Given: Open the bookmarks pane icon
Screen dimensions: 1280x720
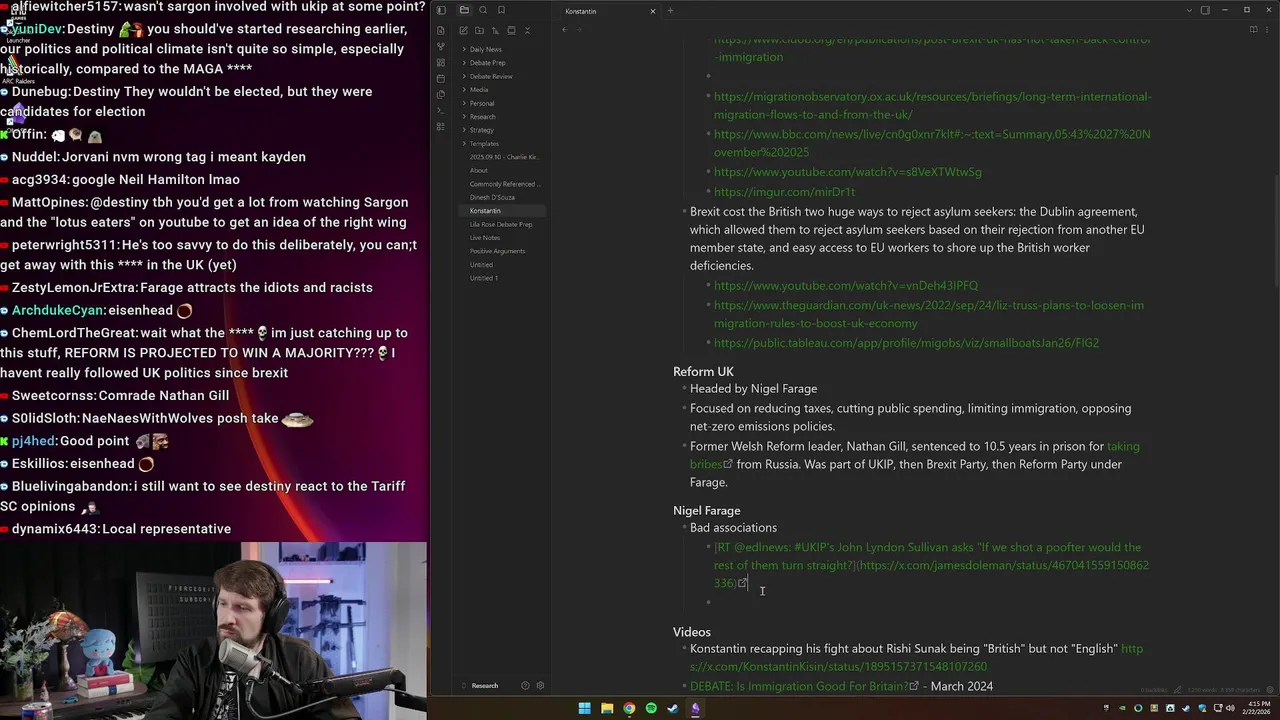Looking at the screenshot, I should tap(501, 10).
